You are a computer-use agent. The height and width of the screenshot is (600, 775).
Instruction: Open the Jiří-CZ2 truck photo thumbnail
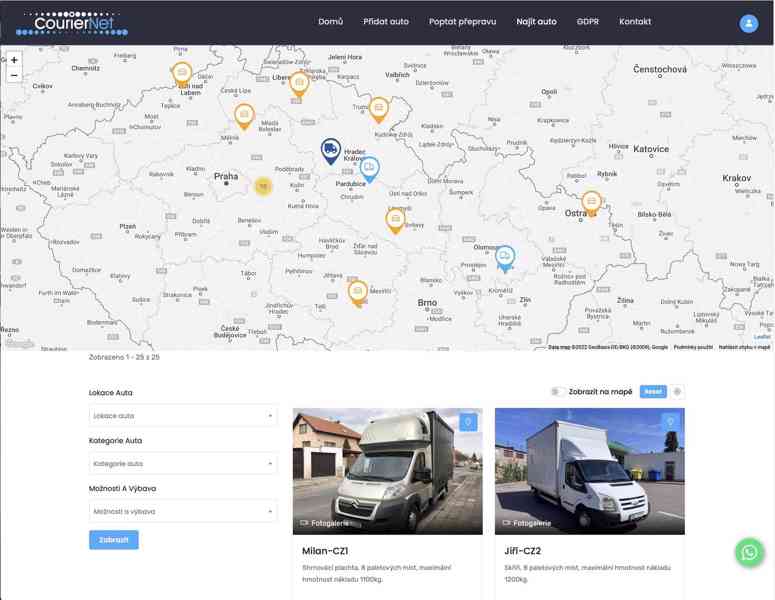tap(589, 470)
